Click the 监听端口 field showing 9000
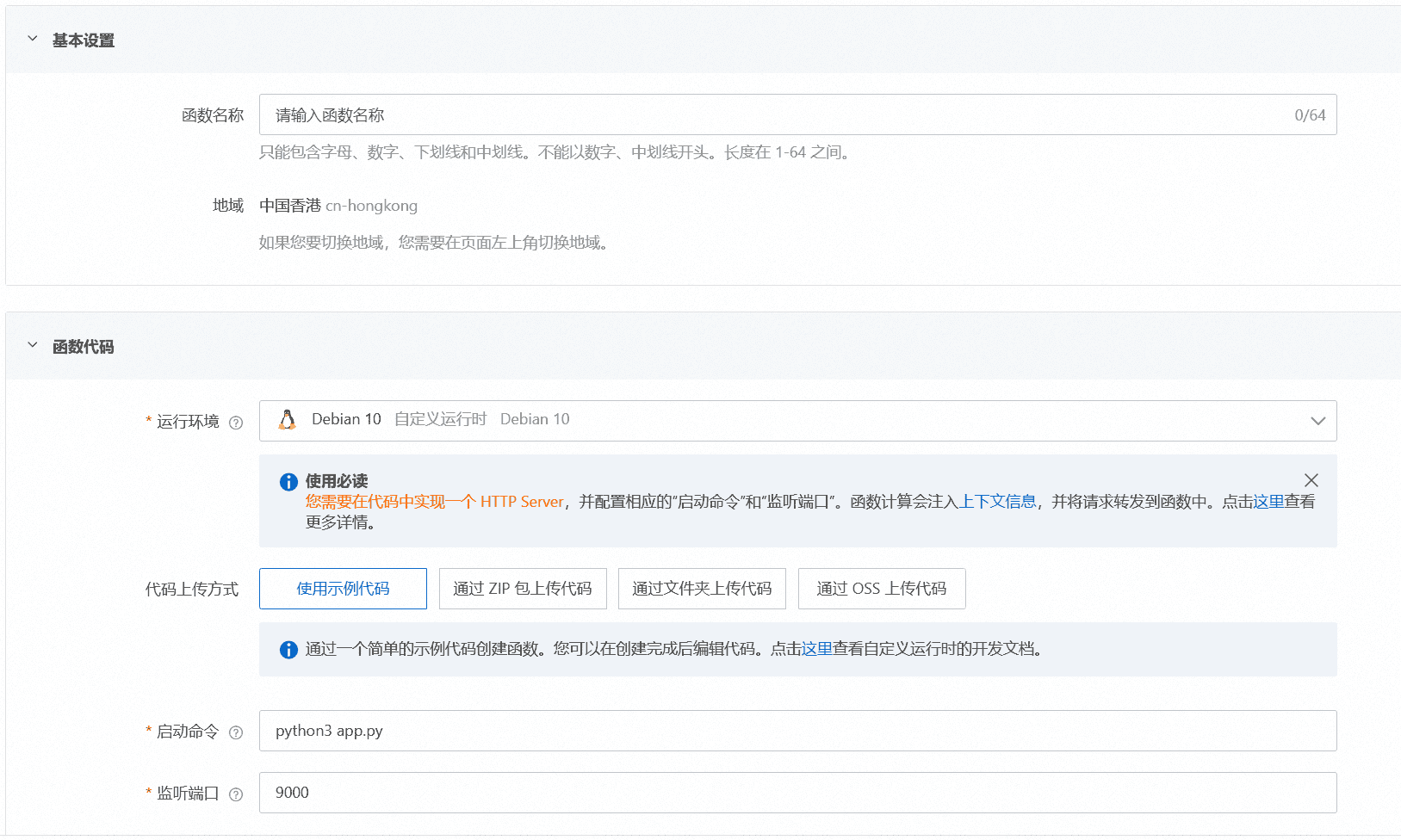 click(797, 793)
